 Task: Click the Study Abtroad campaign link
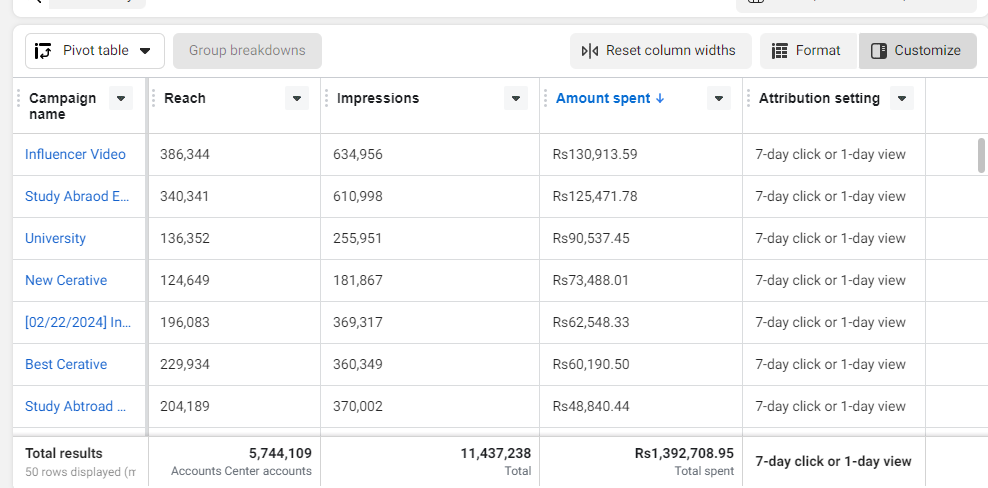coord(75,406)
